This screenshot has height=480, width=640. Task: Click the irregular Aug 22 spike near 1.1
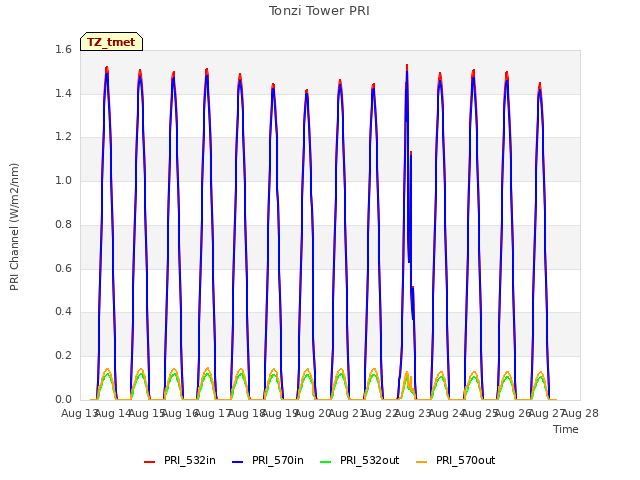411,153
